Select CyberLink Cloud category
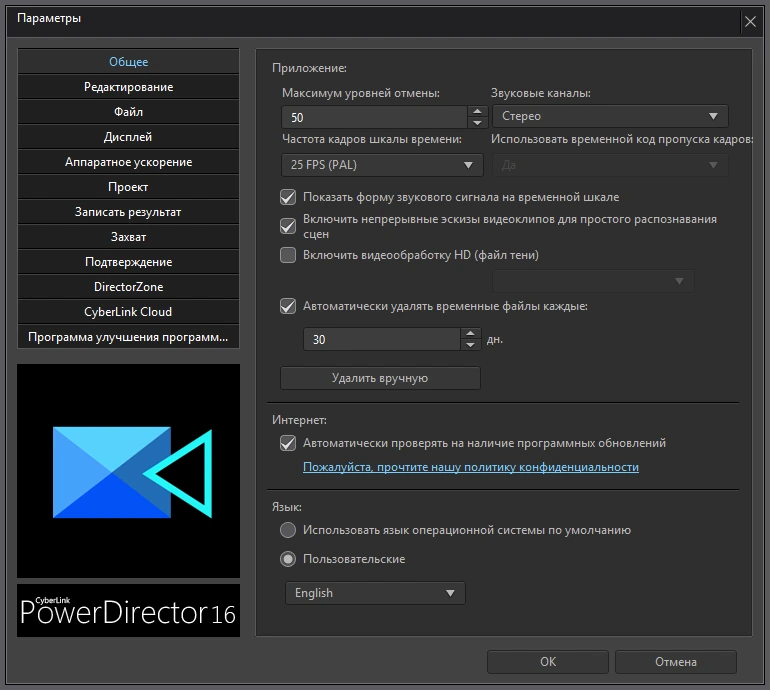The width and height of the screenshot is (770, 690). (x=128, y=312)
